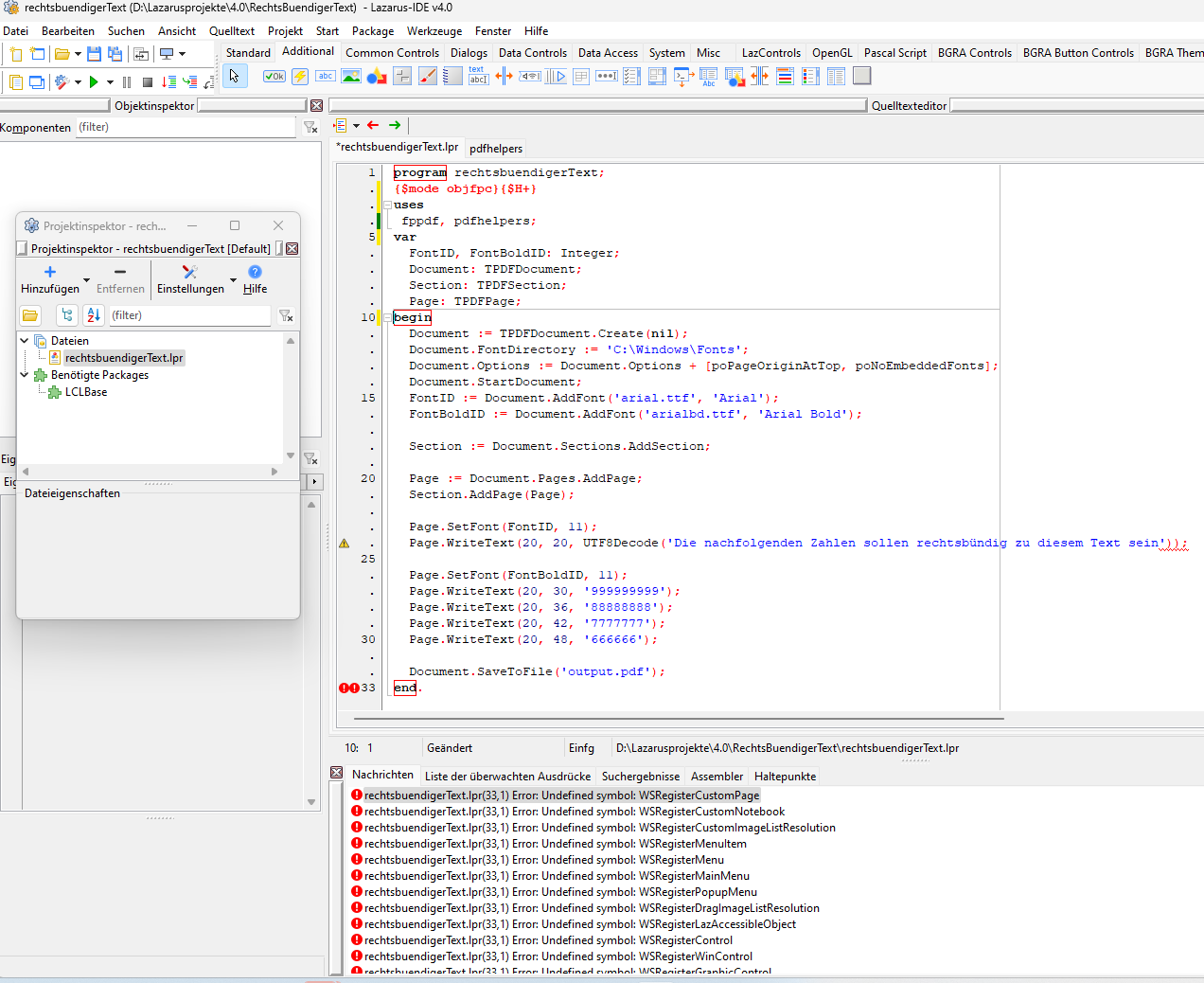The width and height of the screenshot is (1204, 983).
Task: Open the Hinzufügen dropdown arrow
Action: pos(86,280)
